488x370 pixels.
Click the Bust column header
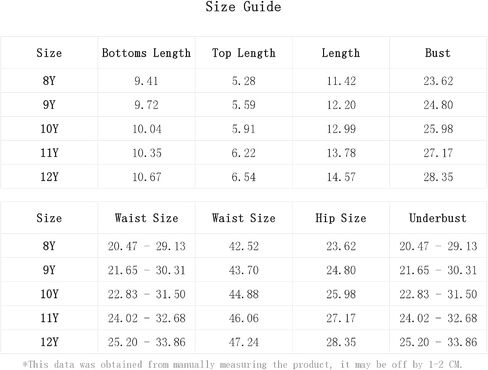click(438, 53)
